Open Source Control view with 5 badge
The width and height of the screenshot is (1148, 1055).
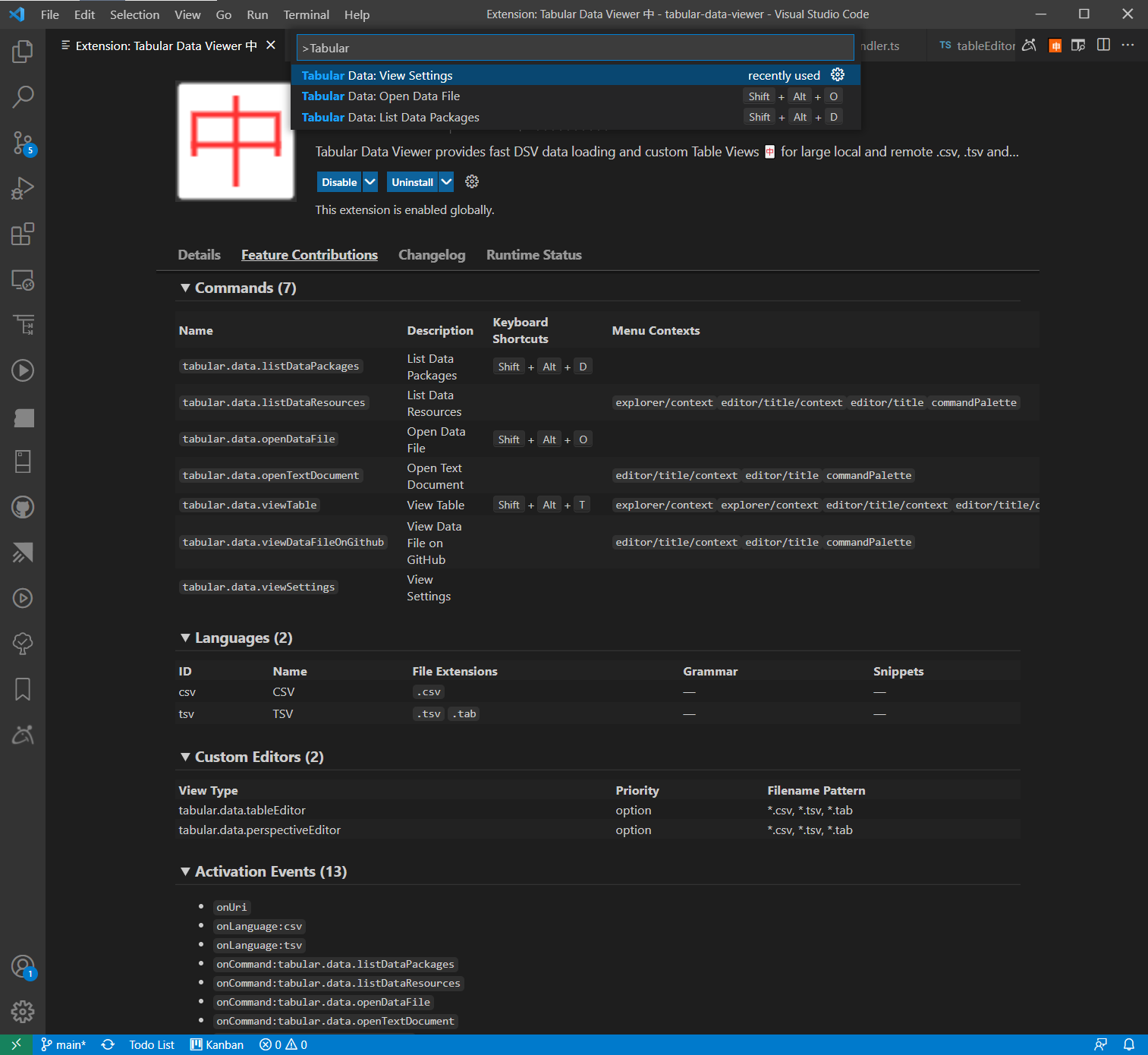point(23,143)
